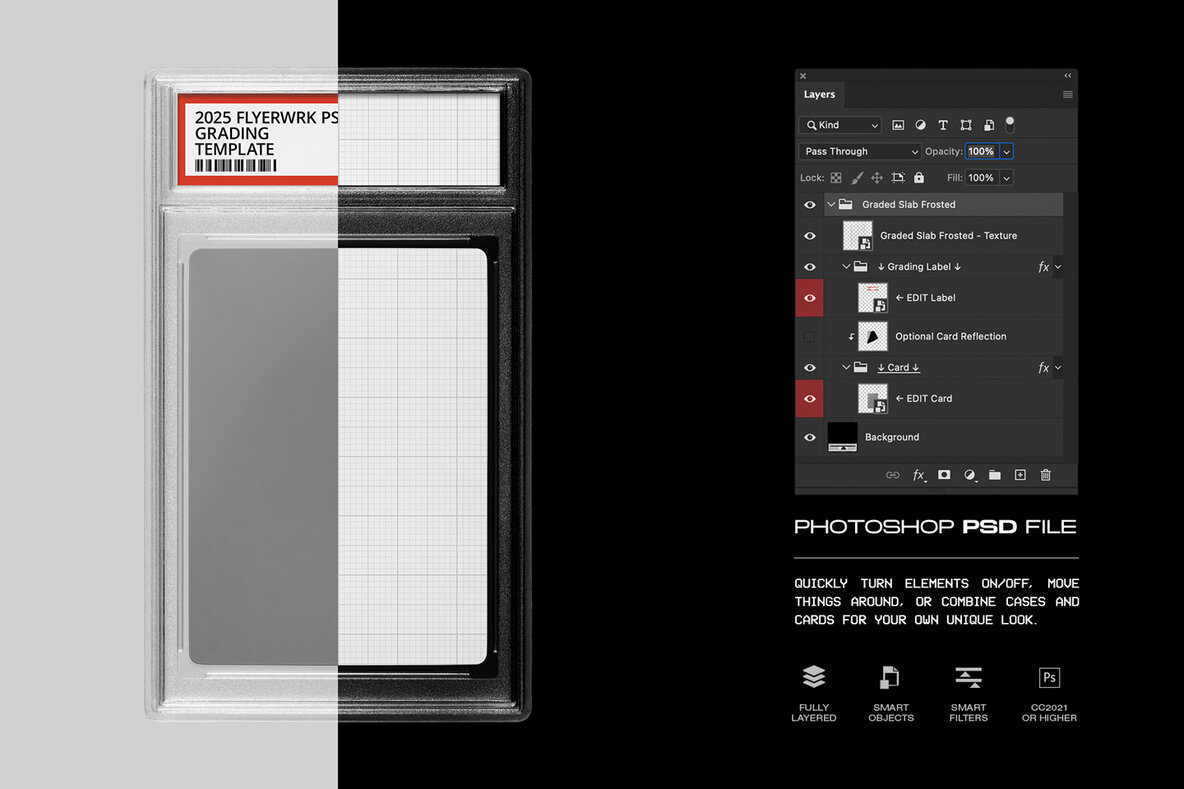
Task: Click the Lock all padlock icon
Action: pos(918,177)
